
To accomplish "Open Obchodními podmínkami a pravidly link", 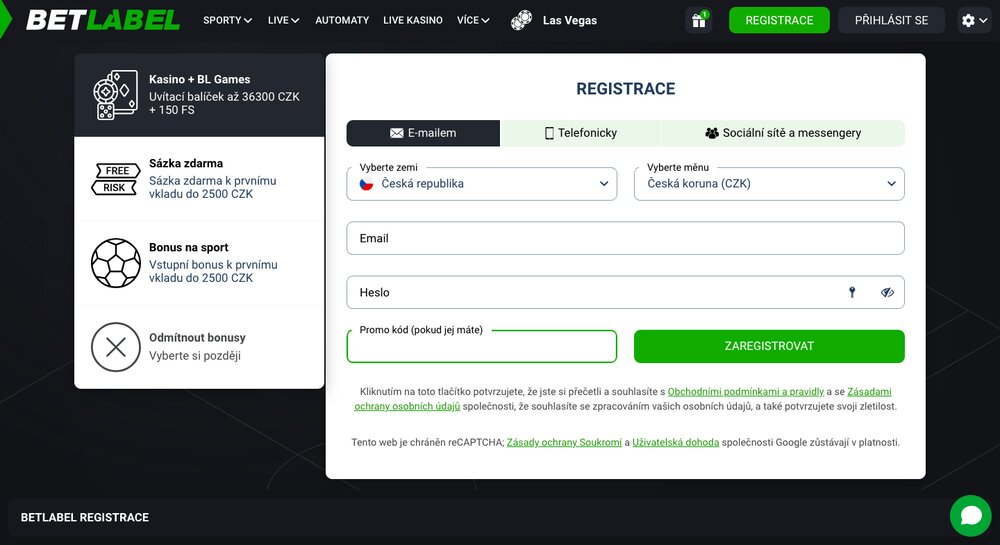I will 746,391.
